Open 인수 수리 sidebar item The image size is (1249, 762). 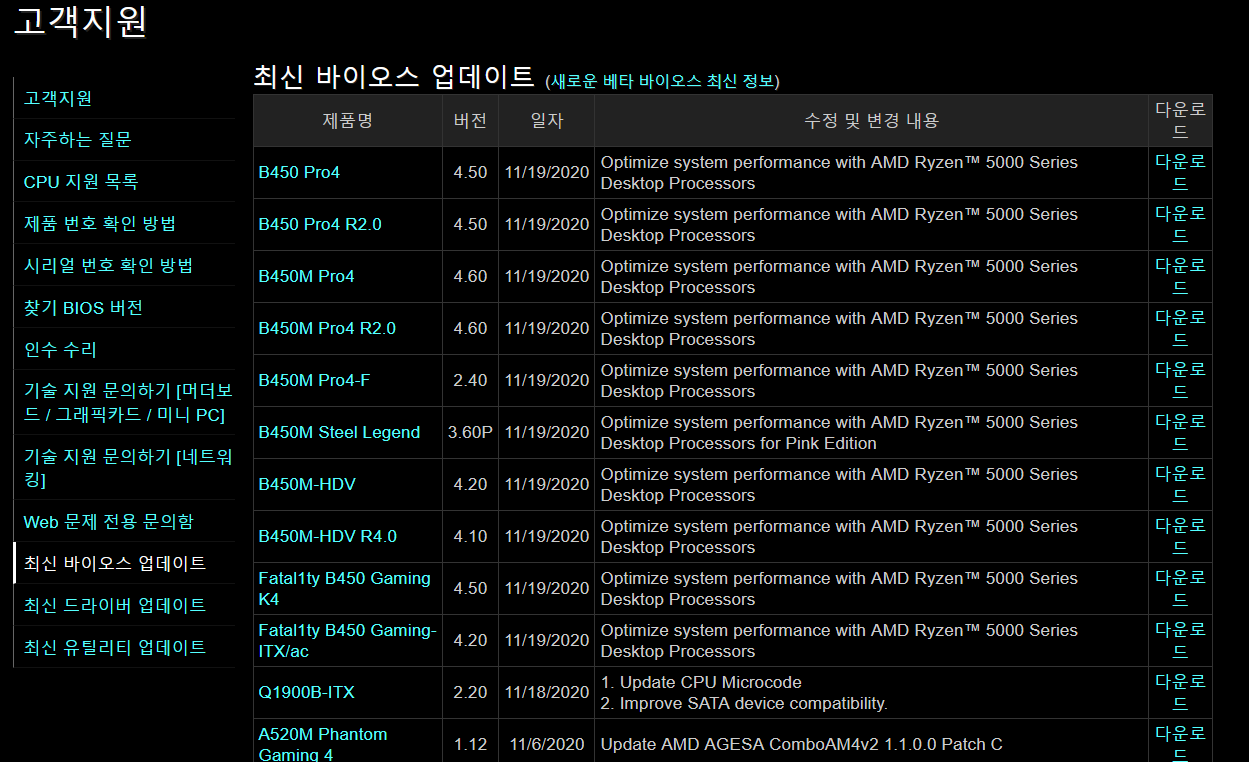(x=60, y=350)
